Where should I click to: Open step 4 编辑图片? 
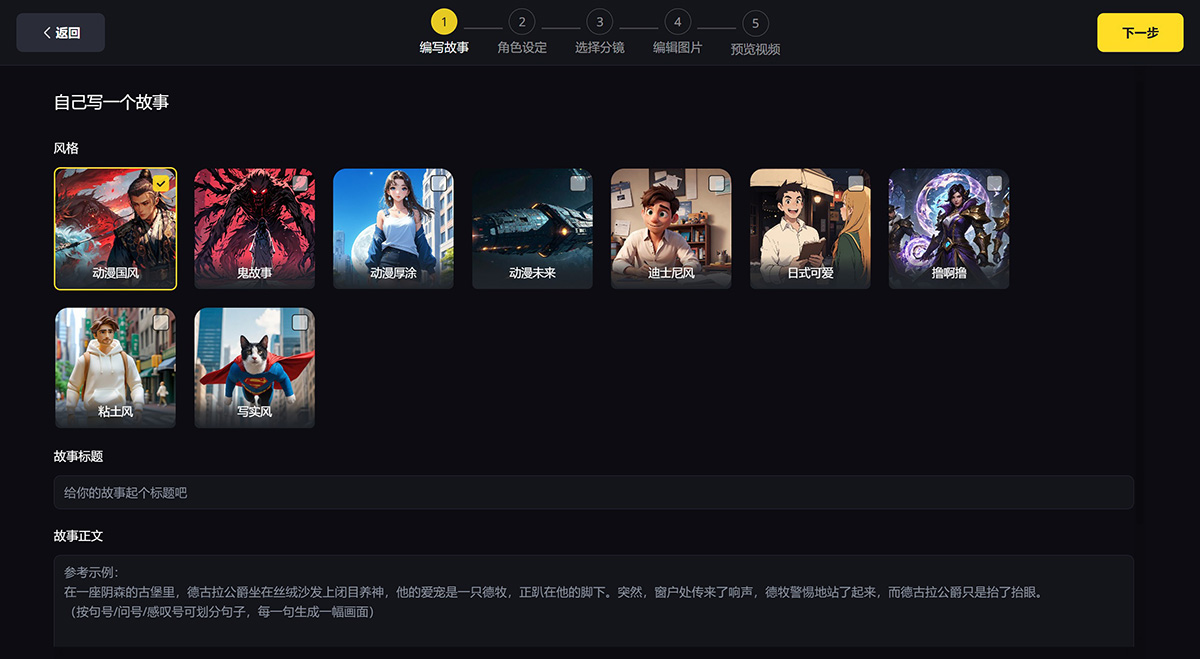click(x=677, y=20)
